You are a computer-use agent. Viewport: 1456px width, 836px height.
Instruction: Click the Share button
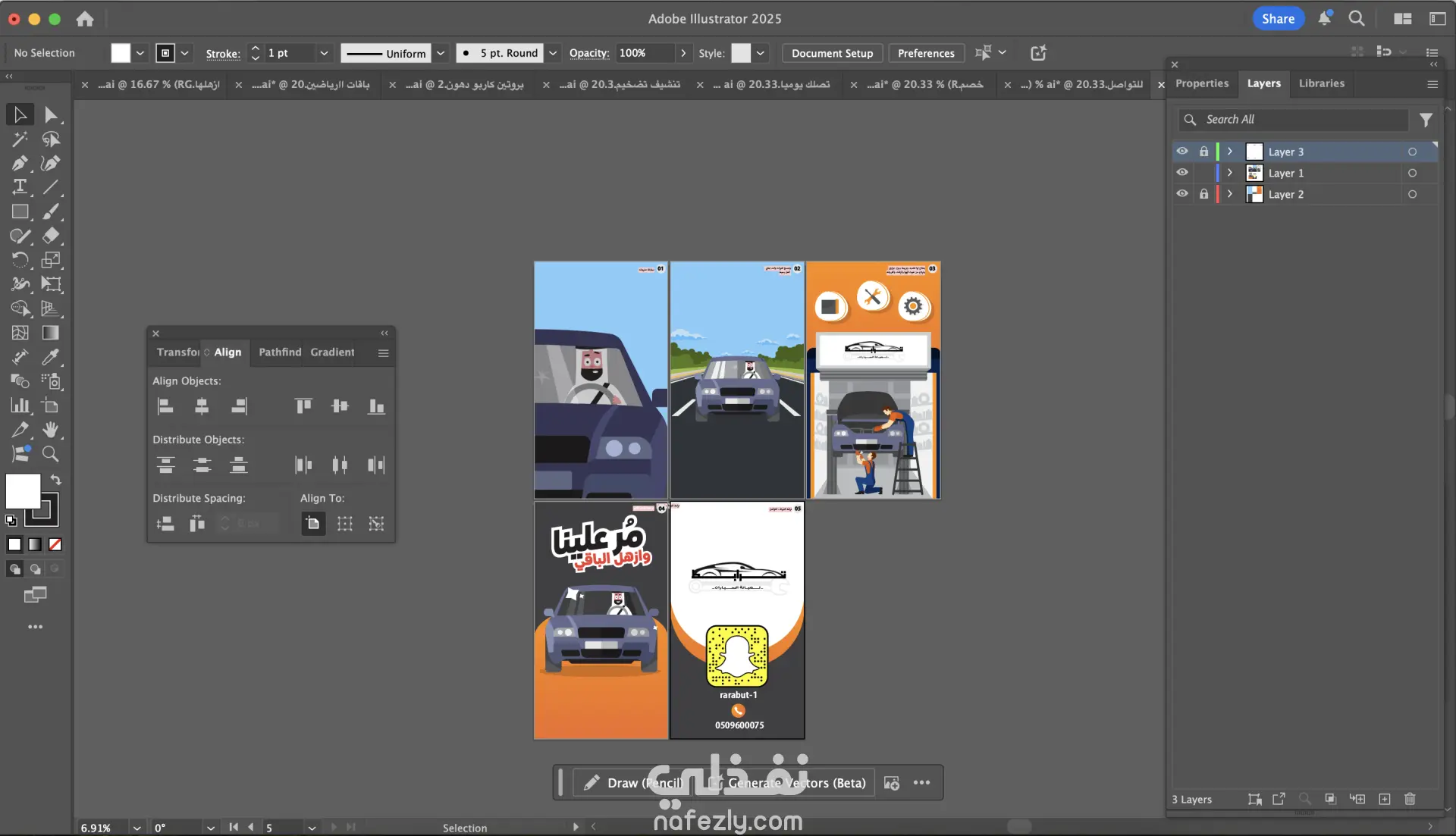click(x=1278, y=19)
